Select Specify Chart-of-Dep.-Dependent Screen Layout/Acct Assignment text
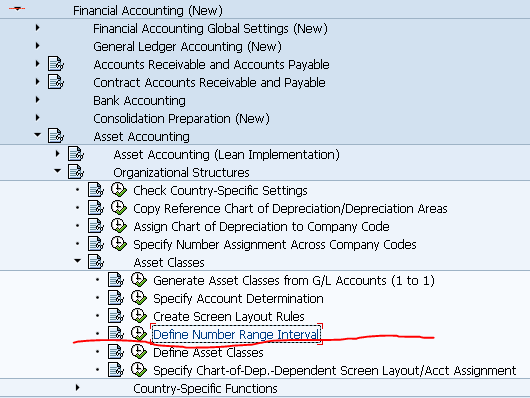The image size is (530, 398). [x=335, y=370]
